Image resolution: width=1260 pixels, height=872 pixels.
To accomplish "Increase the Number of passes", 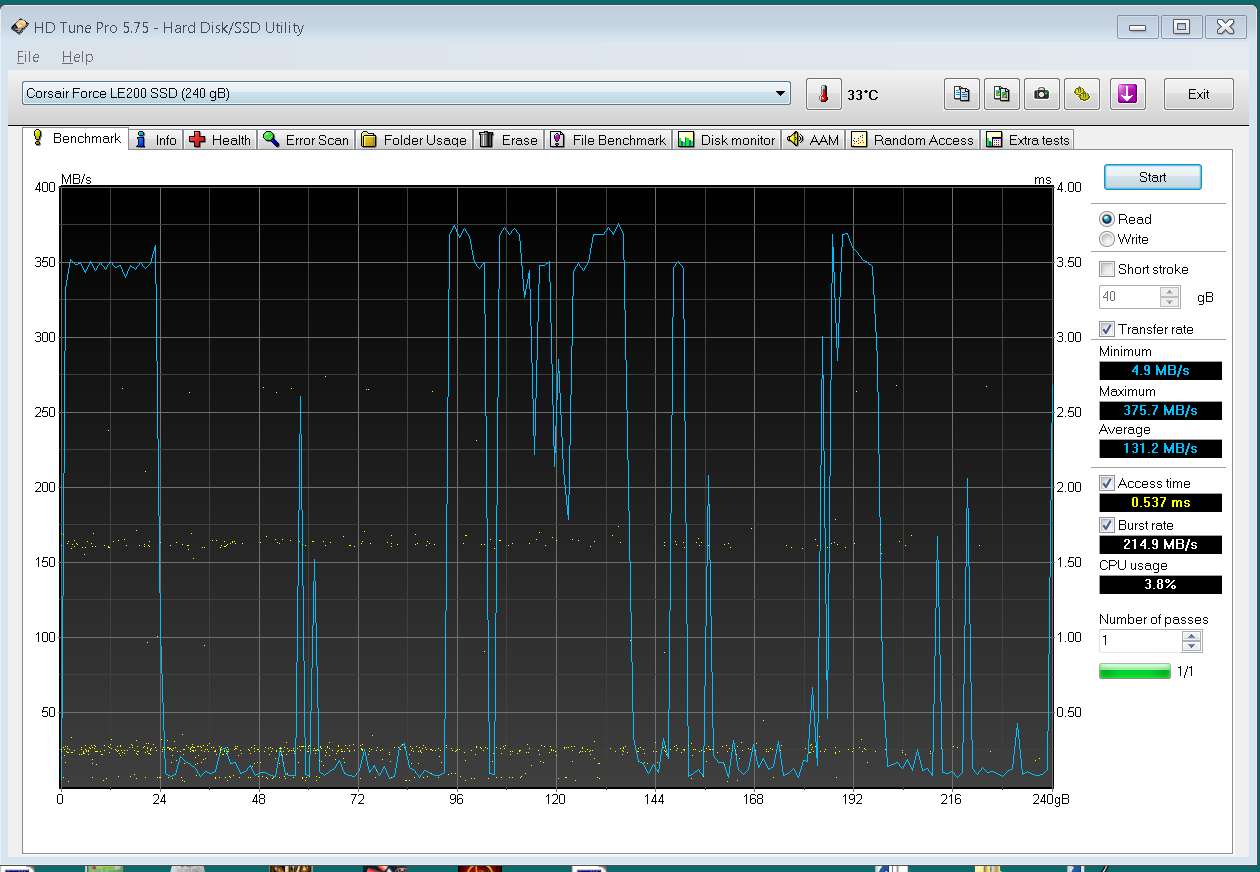I will [1191, 635].
